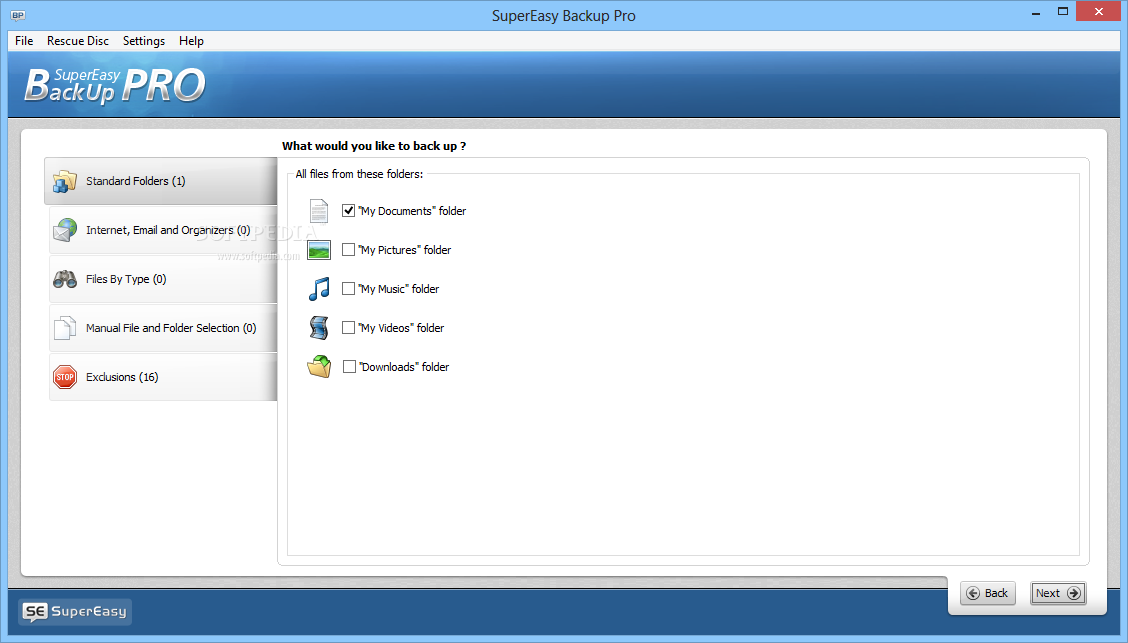Open the Rescue Disc menu
The image size is (1128, 643).
tap(78, 41)
